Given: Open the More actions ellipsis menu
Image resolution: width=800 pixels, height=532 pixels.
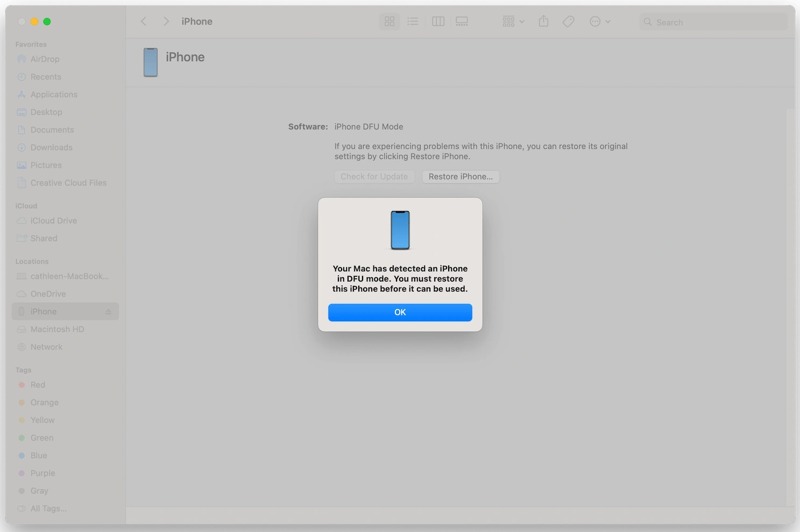Looking at the screenshot, I should point(599,21).
